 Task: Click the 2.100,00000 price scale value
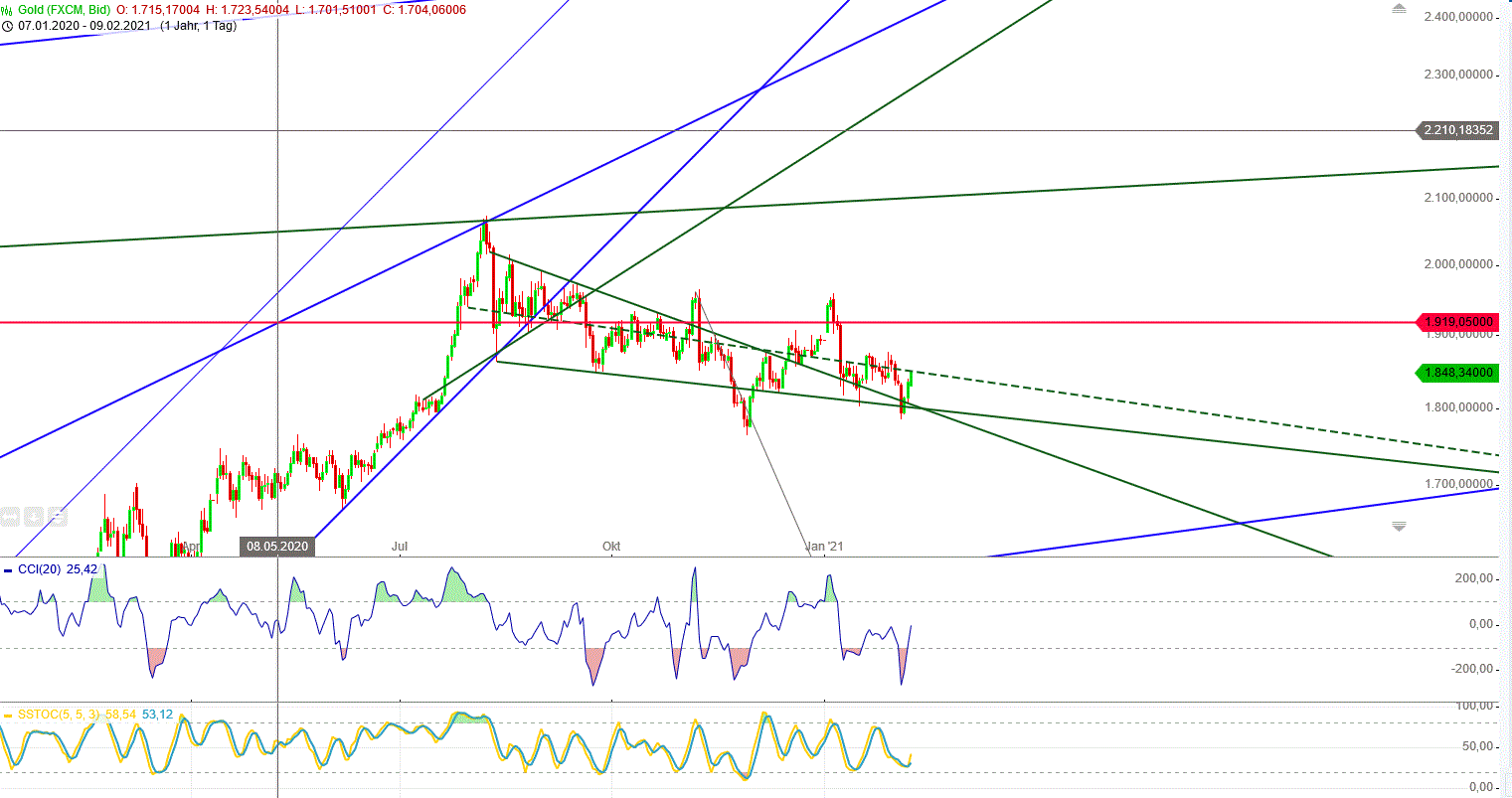1458,198
